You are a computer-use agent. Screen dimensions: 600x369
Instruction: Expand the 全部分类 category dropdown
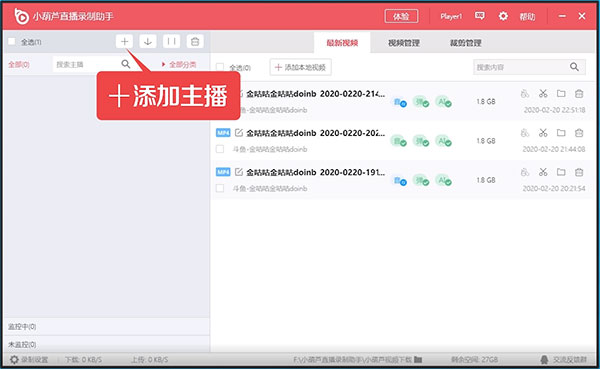[179, 64]
